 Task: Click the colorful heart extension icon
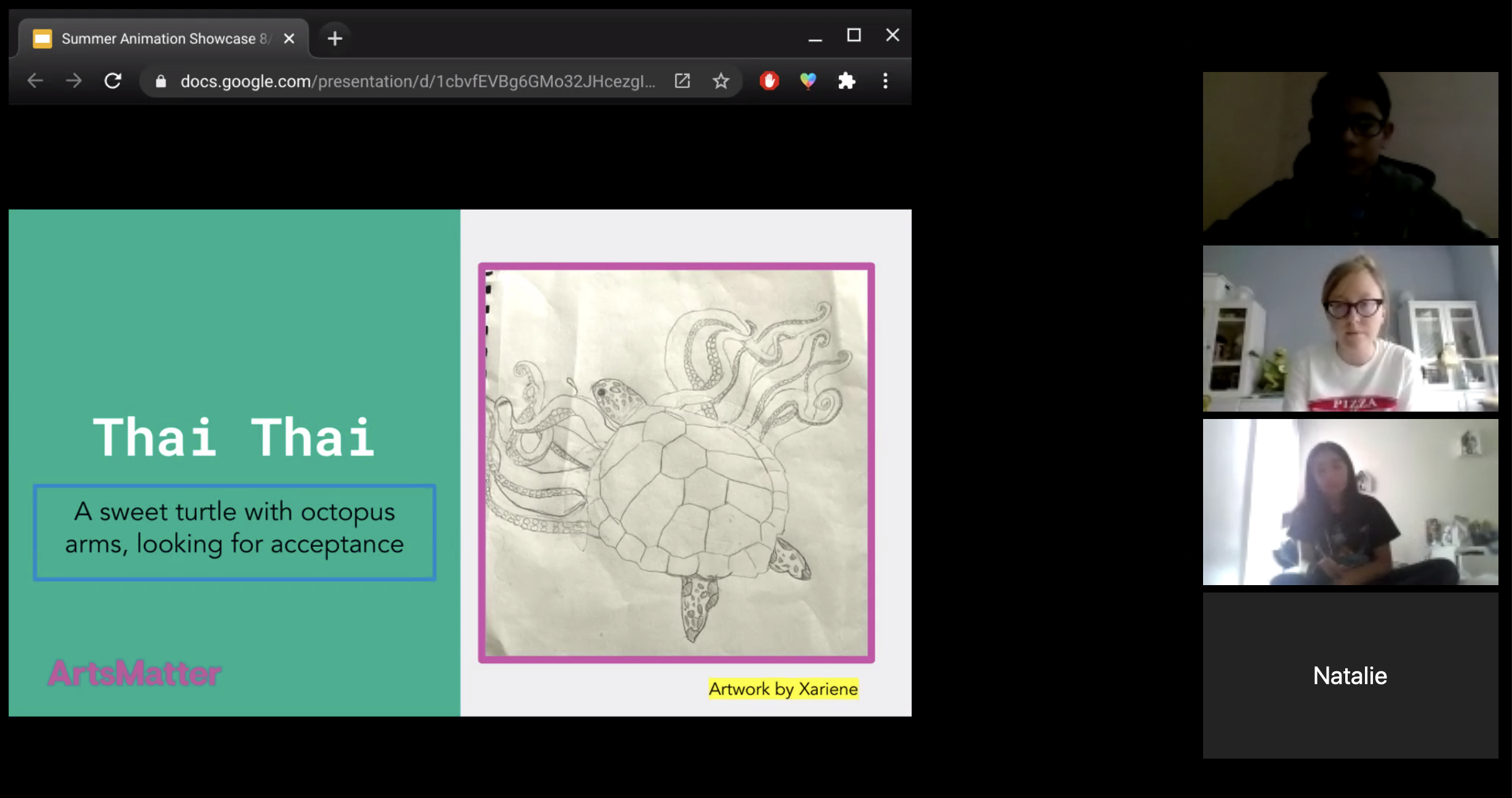pyautogui.click(x=808, y=81)
